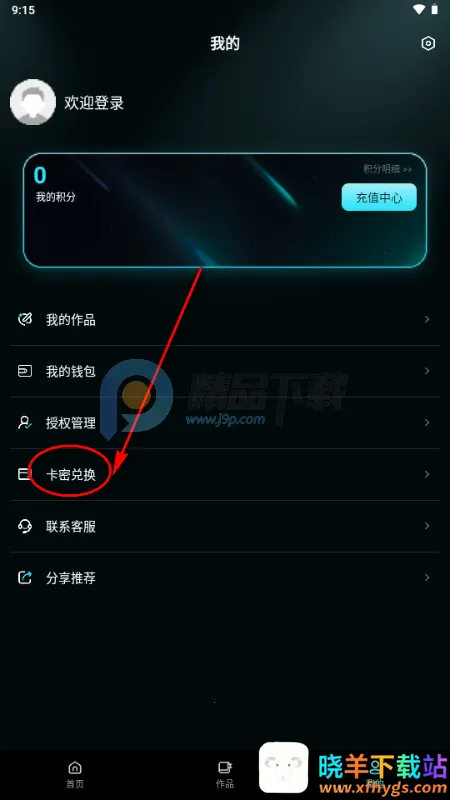Expand 分享推荐 row chevron
Viewport: 450px width, 800px height.
(x=427, y=578)
